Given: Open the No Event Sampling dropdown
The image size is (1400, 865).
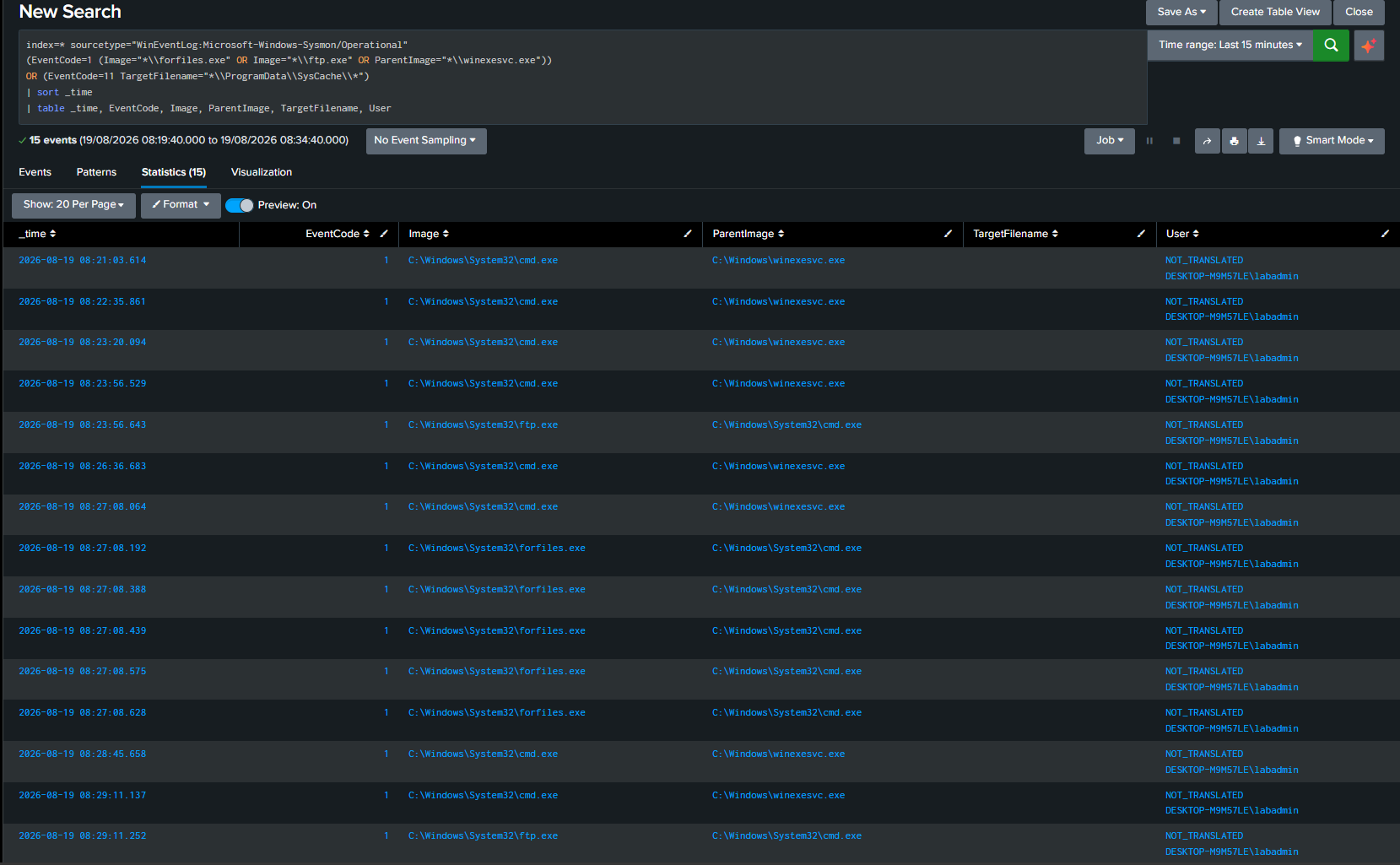Looking at the screenshot, I should coord(426,141).
